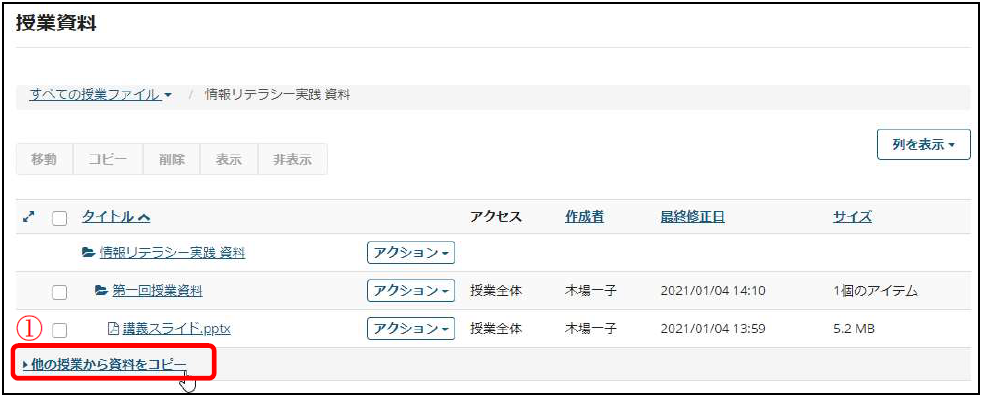
Task: Click folder icon beside 第一回授業資料
Action: (x=101, y=290)
